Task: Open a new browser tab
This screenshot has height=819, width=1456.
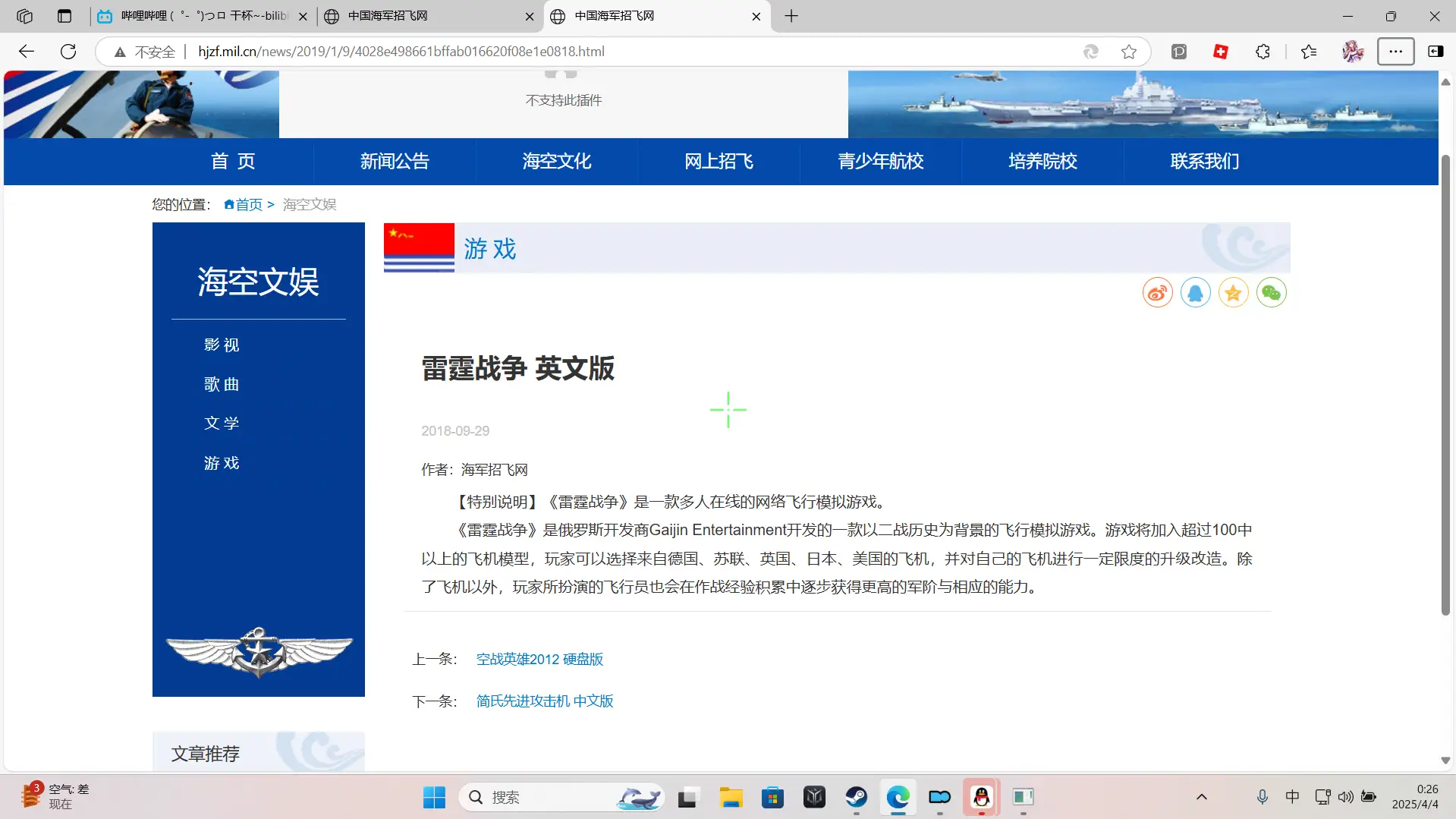Action: (x=791, y=16)
